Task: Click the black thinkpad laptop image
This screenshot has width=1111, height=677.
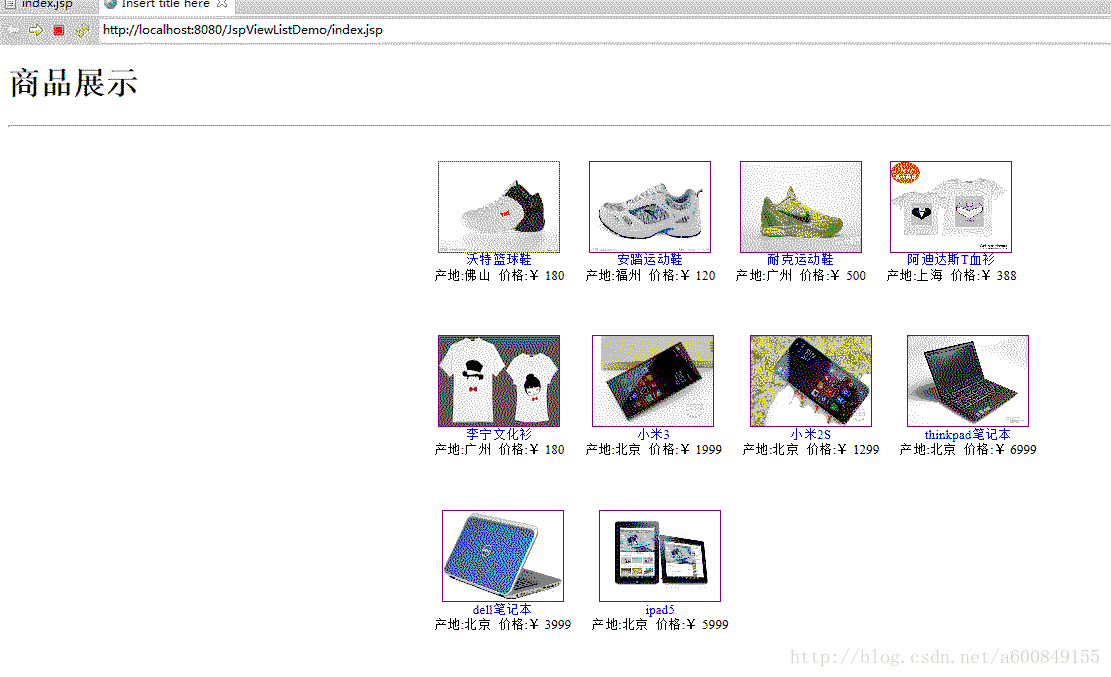Action: coord(968,381)
